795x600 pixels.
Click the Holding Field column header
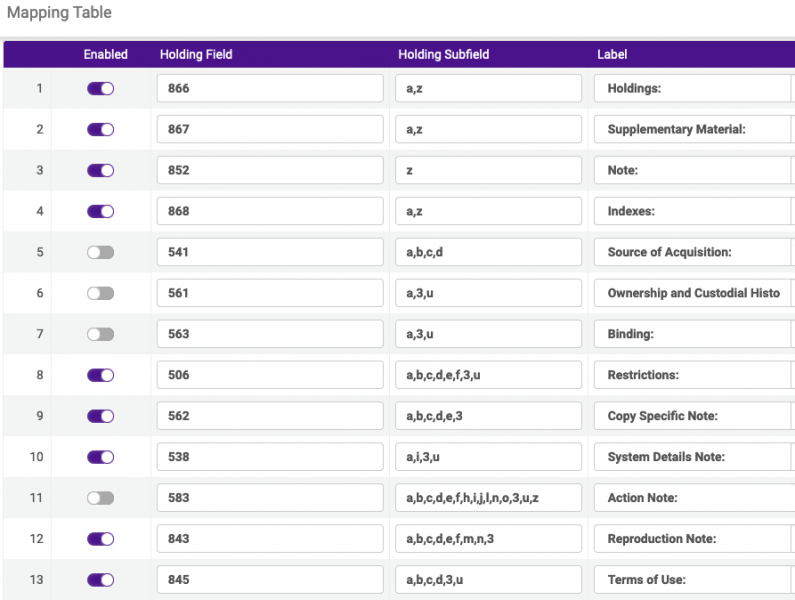coord(196,54)
